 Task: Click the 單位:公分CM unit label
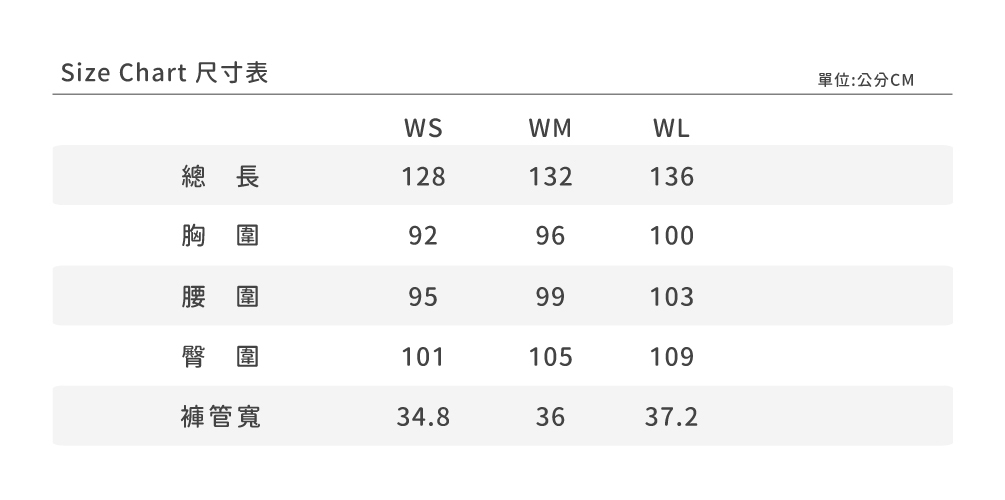click(866, 79)
